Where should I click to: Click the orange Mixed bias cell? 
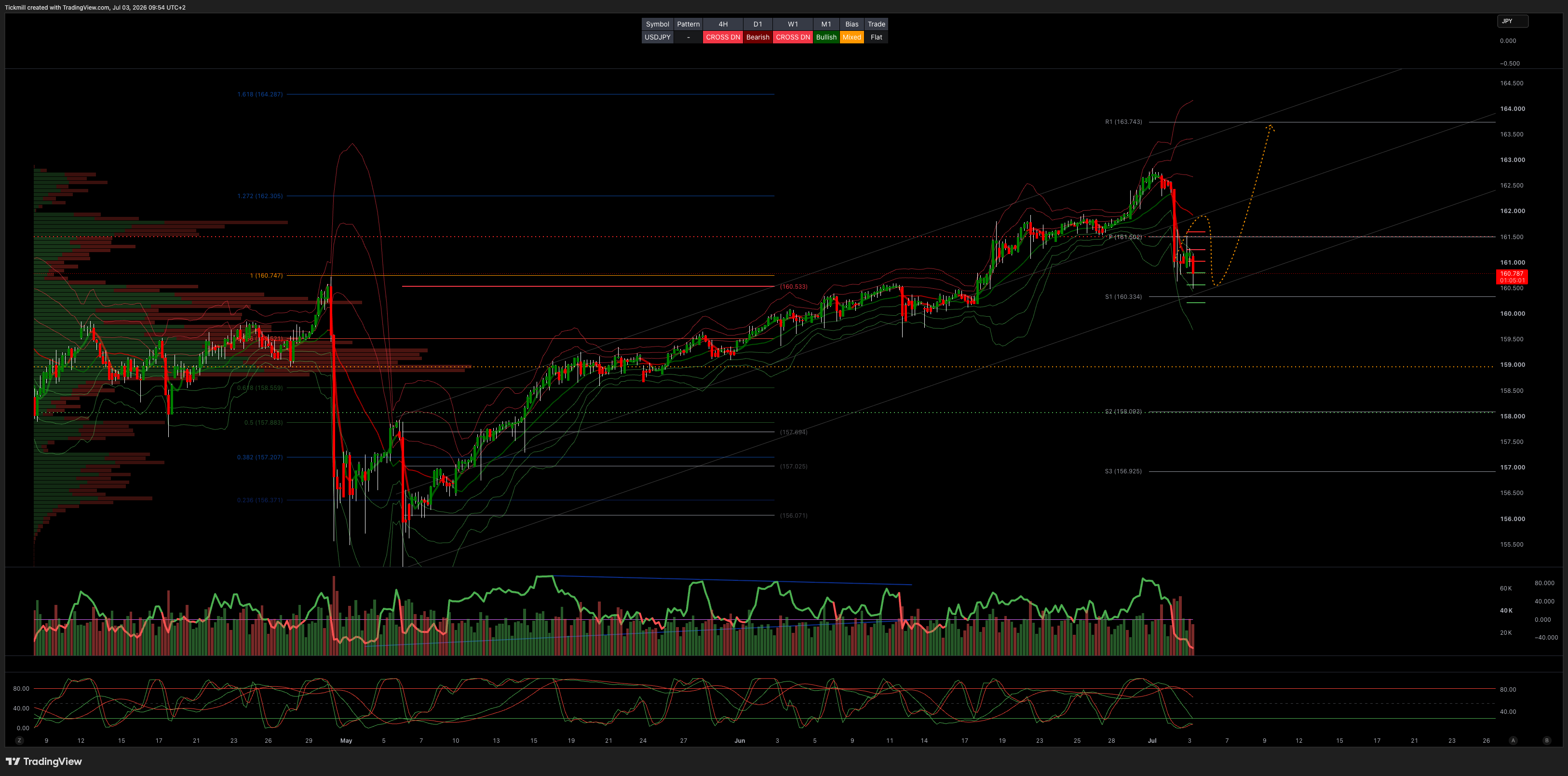pyautogui.click(x=852, y=37)
